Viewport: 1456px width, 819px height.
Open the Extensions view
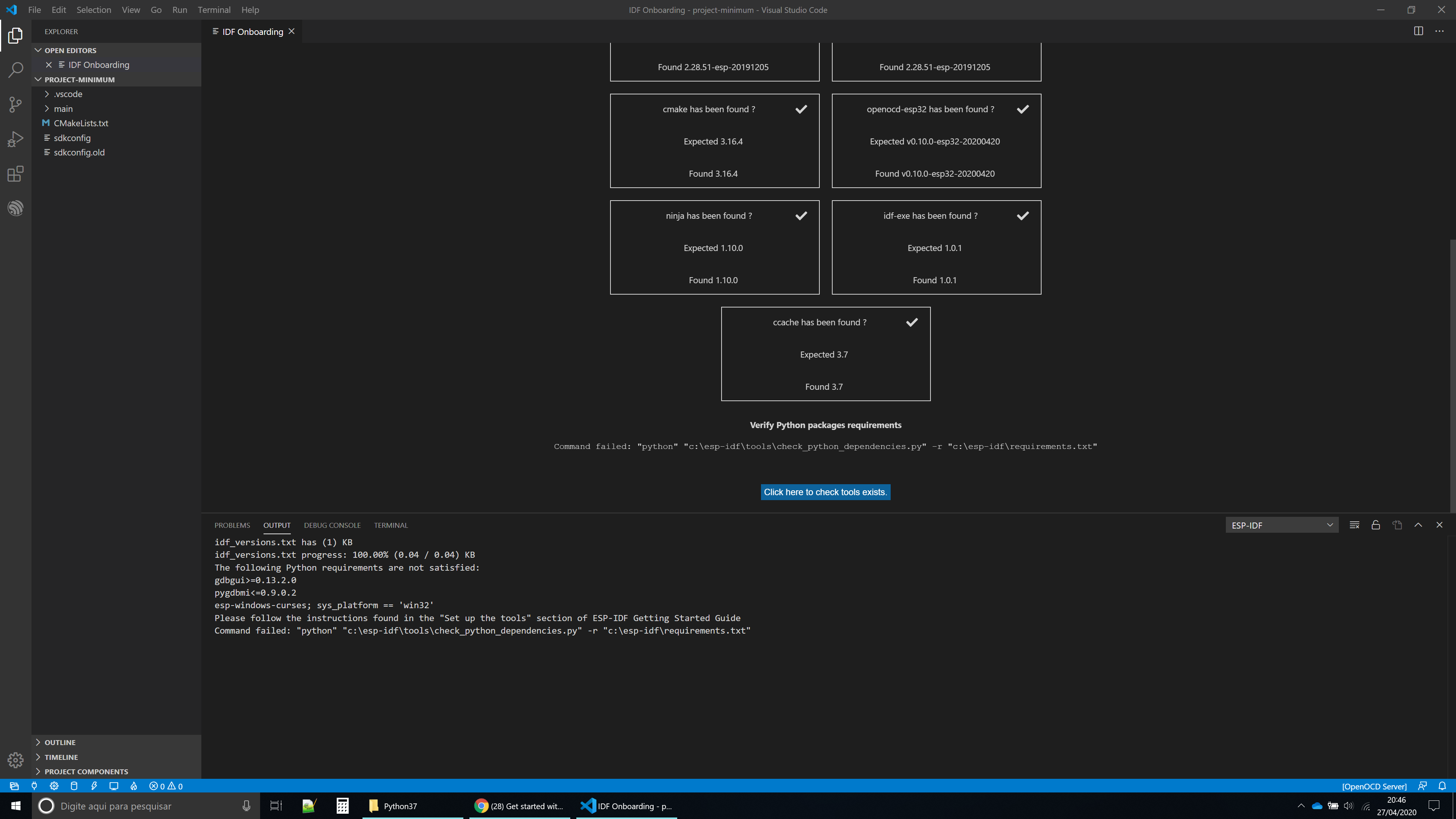pyautogui.click(x=15, y=174)
